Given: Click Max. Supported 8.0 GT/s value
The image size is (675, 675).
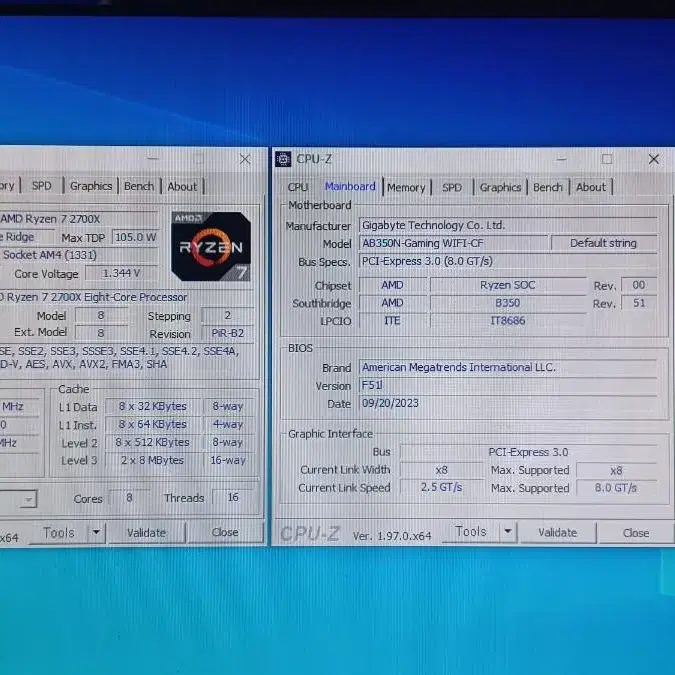Looking at the screenshot, I should pos(616,488).
